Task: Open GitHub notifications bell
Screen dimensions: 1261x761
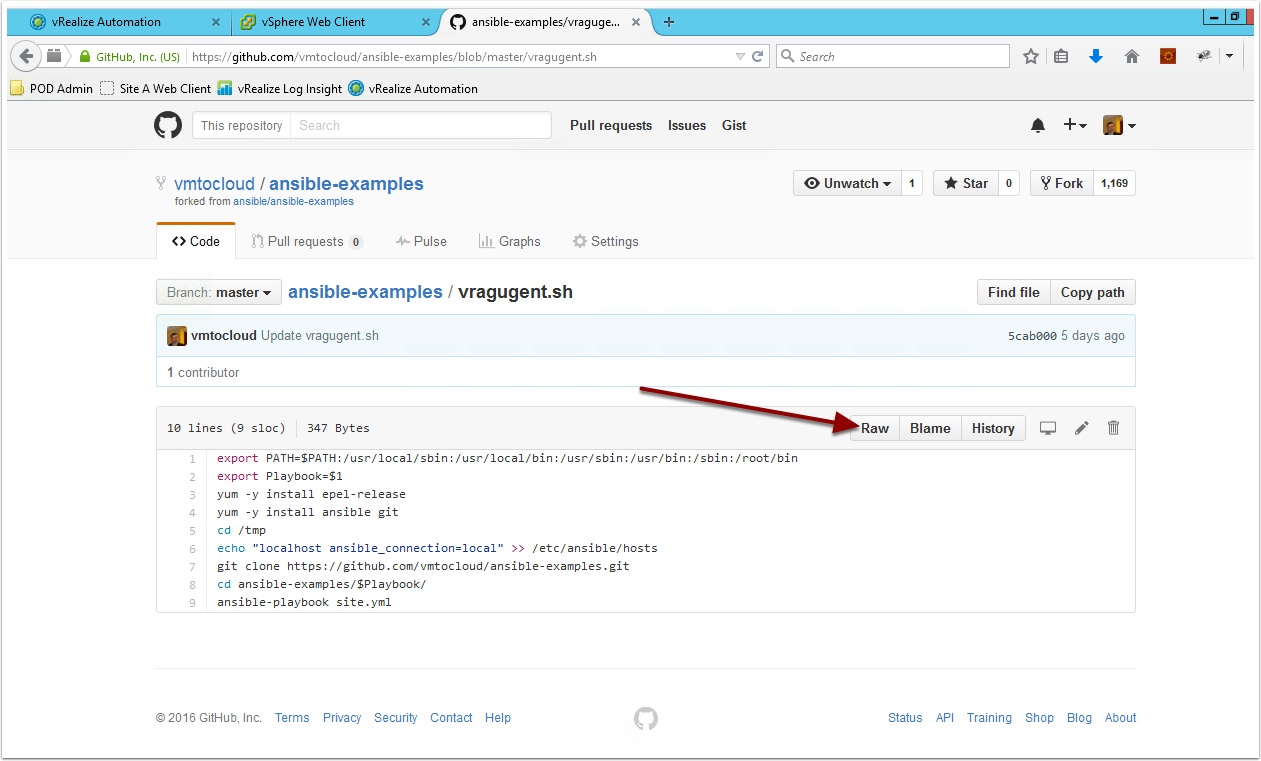Action: 1038,125
